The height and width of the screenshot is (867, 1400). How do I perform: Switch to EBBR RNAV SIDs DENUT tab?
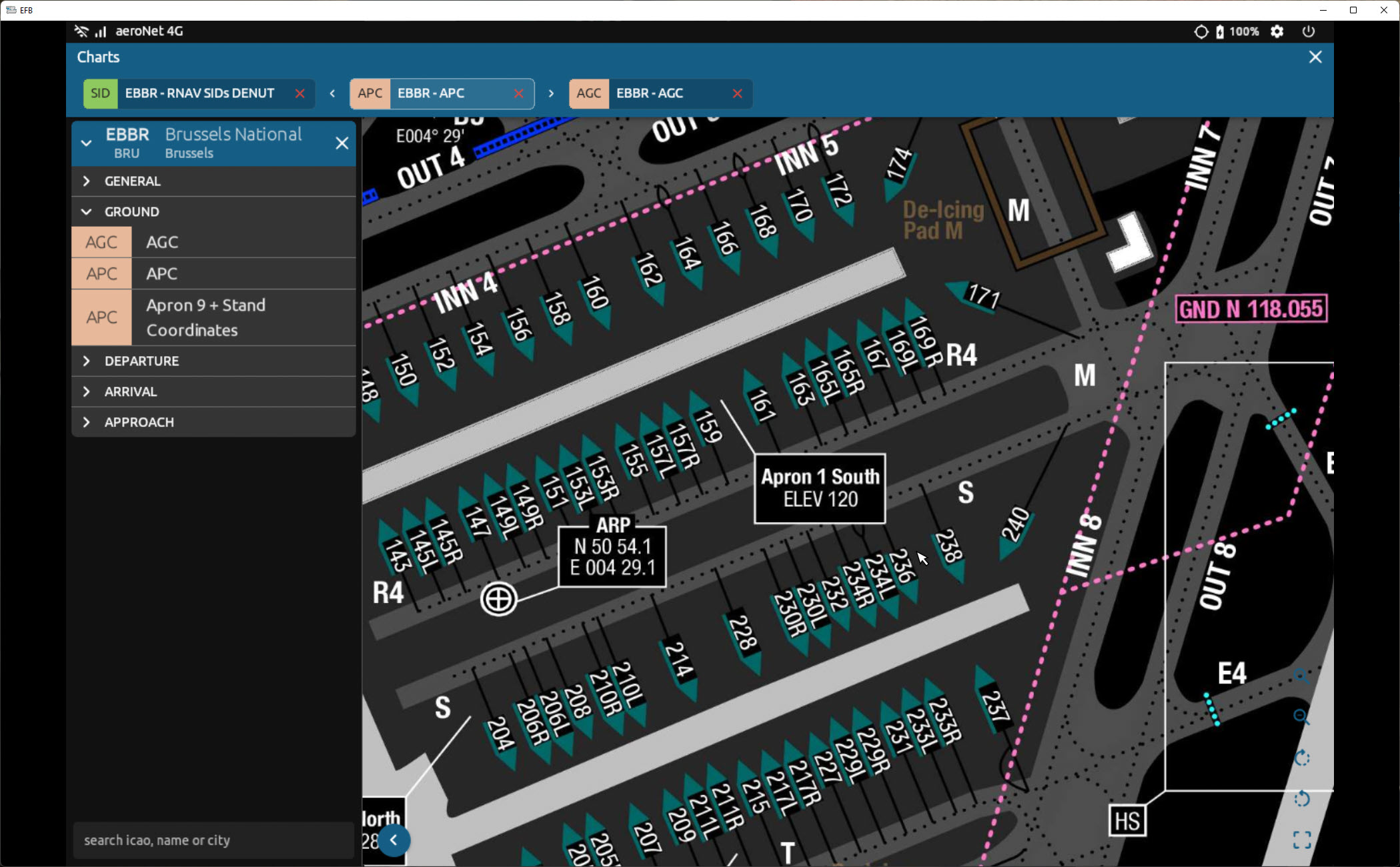[199, 93]
